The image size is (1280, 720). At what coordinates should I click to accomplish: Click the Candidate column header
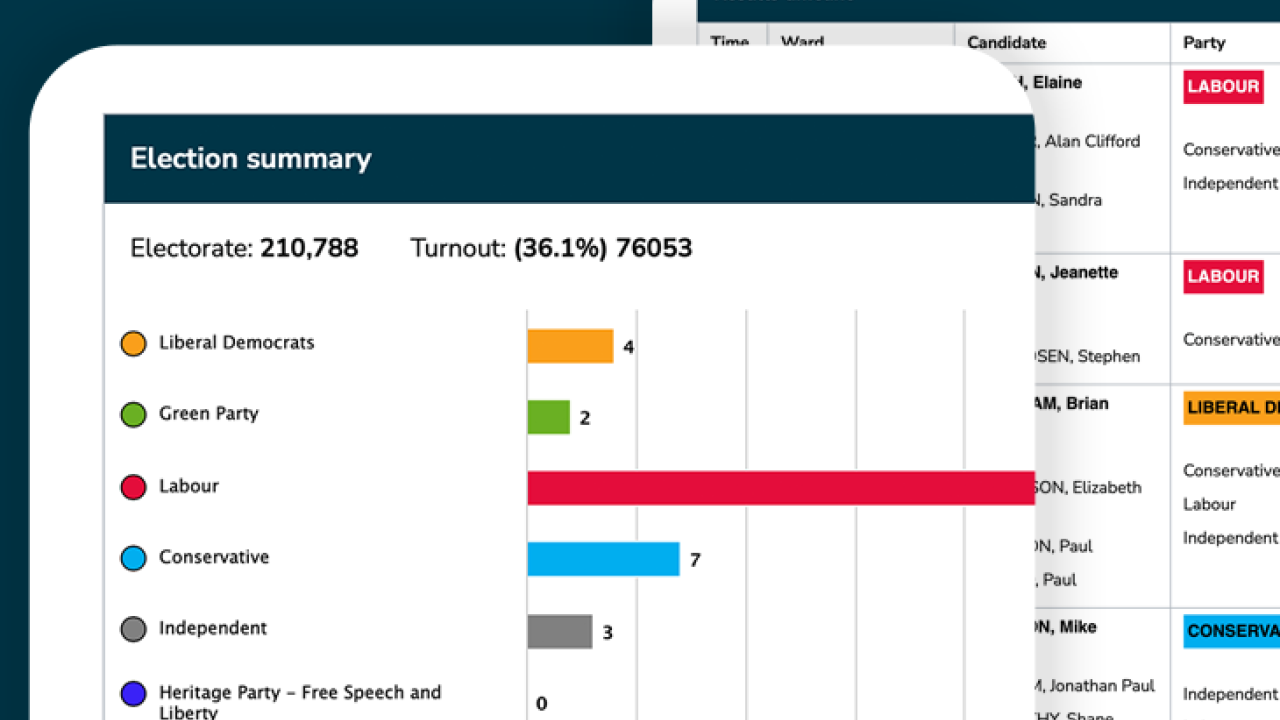coord(1006,43)
